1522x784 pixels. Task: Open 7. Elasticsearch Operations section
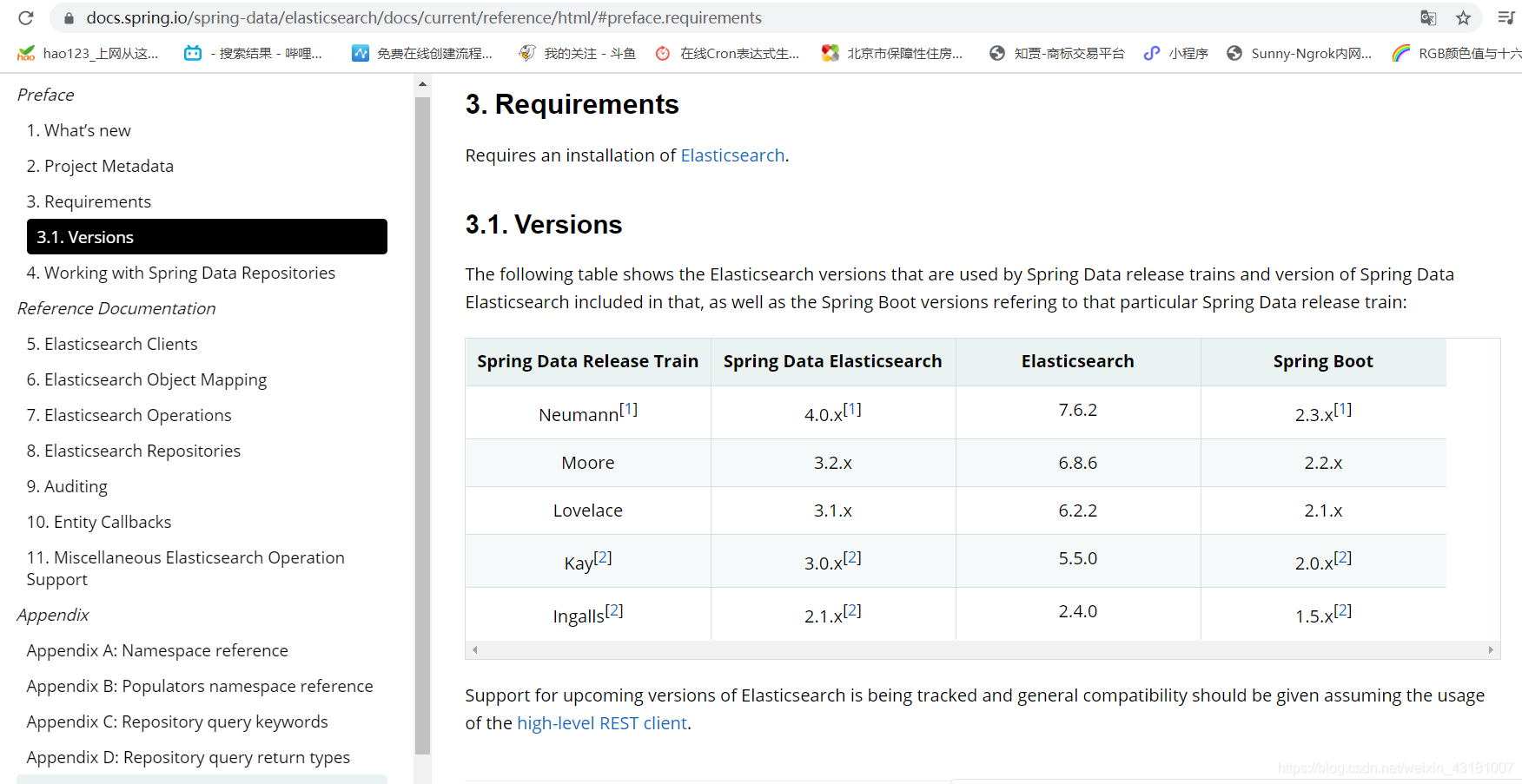tap(129, 415)
